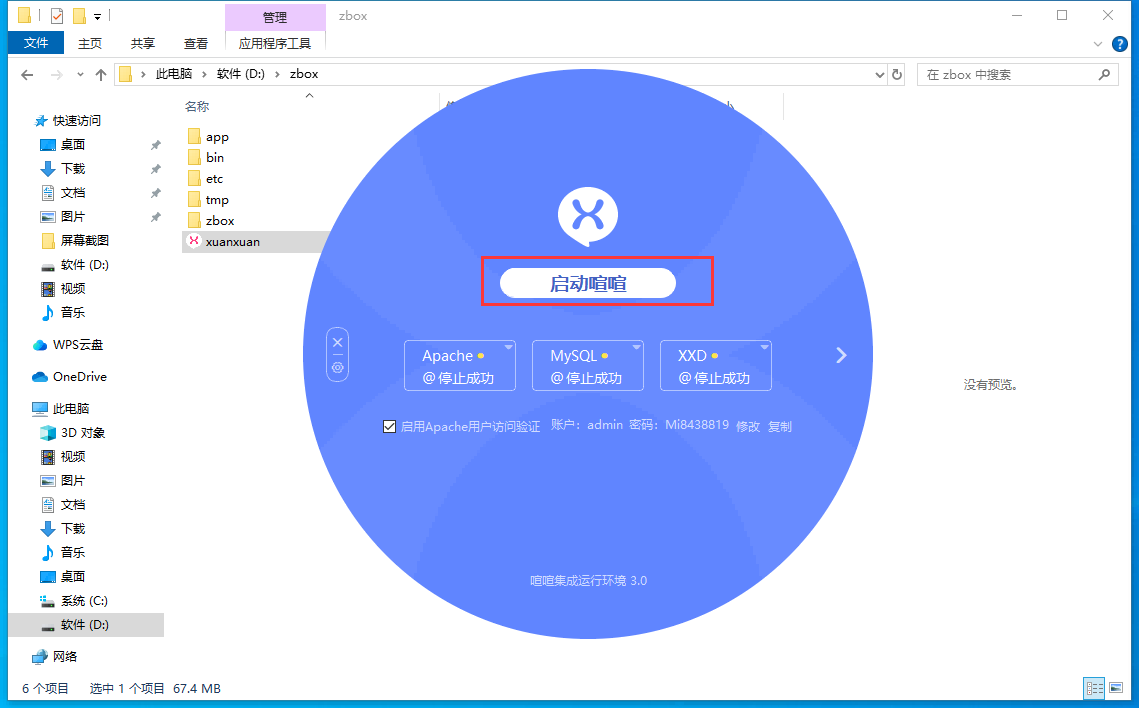Switch to large thumbnails view icon
The image size is (1139, 708).
click(1116, 688)
